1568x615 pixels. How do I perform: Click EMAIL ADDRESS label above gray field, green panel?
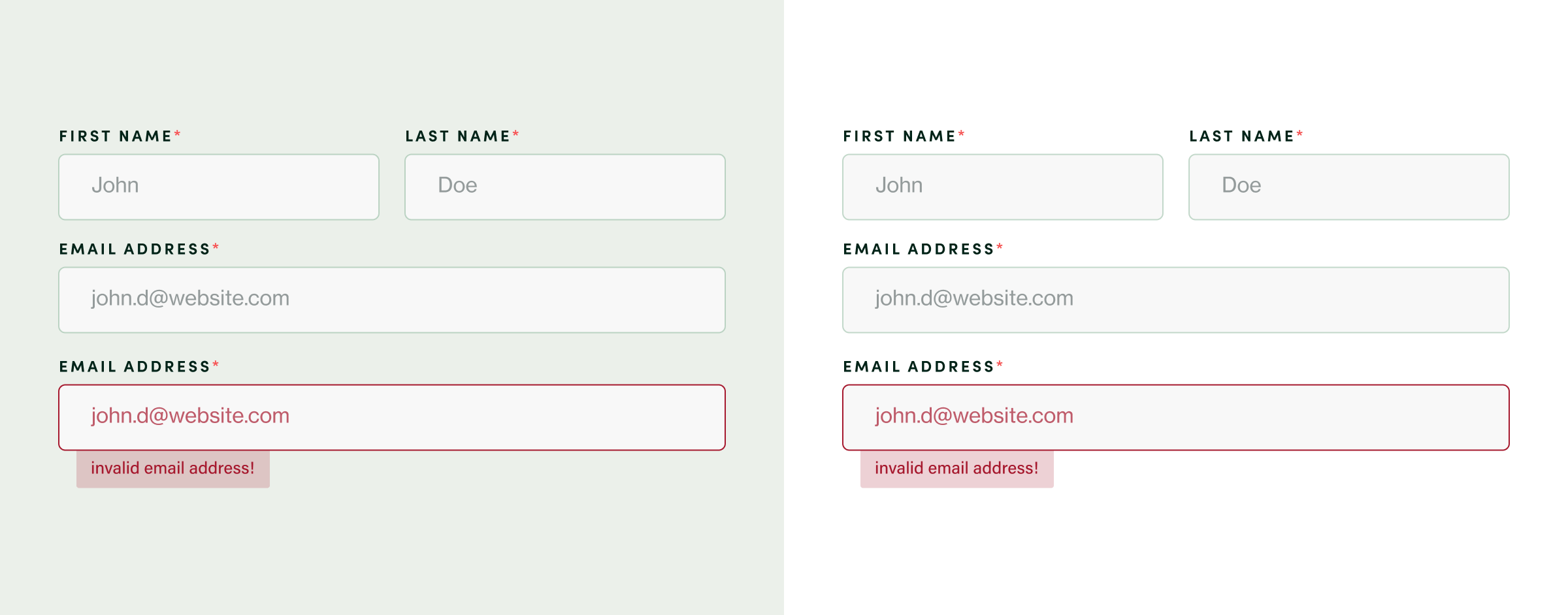click(135, 249)
